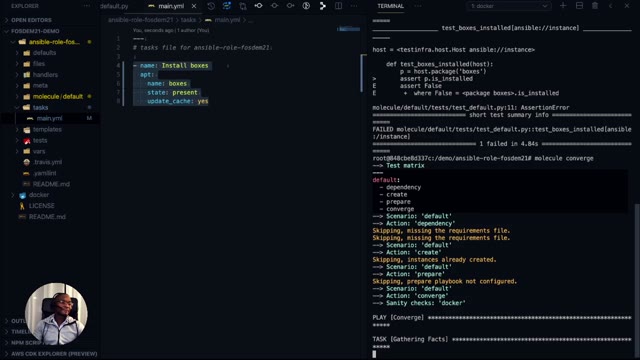Open Explorer panel ellipsis menu

point(86,6)
